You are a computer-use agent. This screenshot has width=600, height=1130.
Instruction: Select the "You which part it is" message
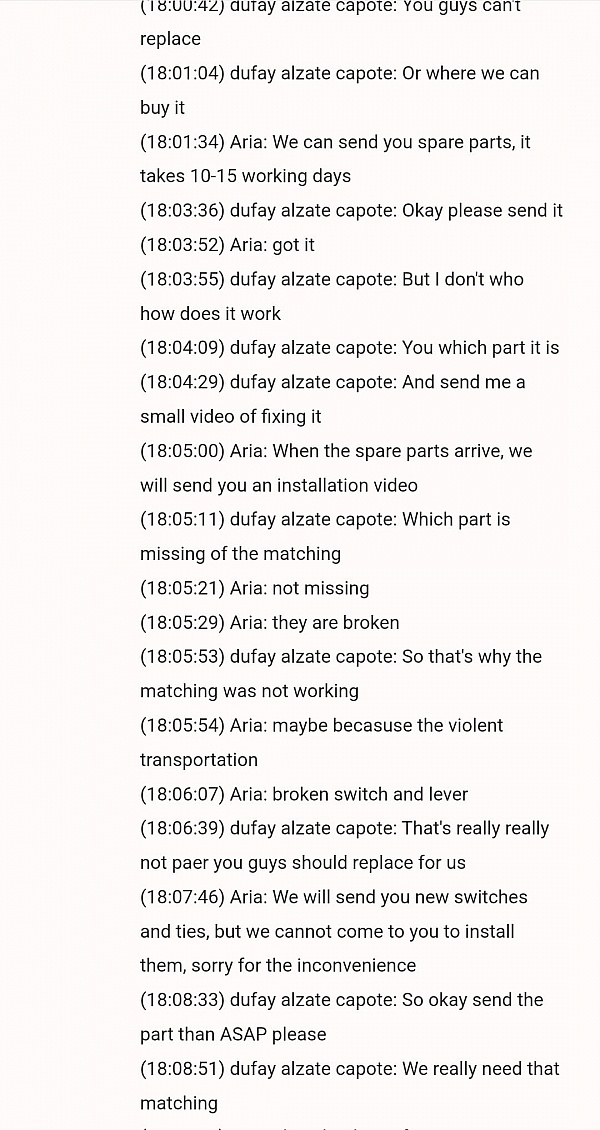[349, 348]
